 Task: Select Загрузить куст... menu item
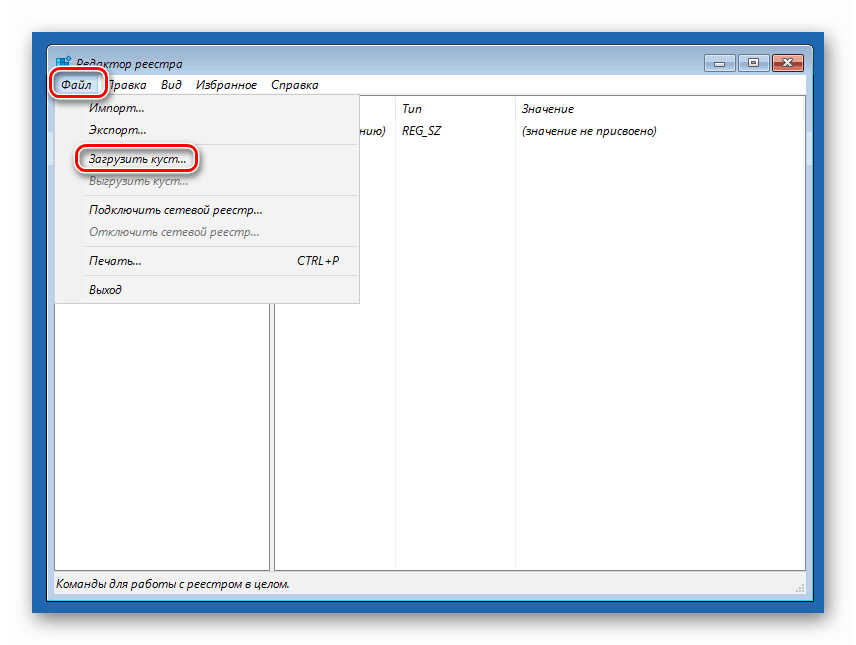click(207, 159)
